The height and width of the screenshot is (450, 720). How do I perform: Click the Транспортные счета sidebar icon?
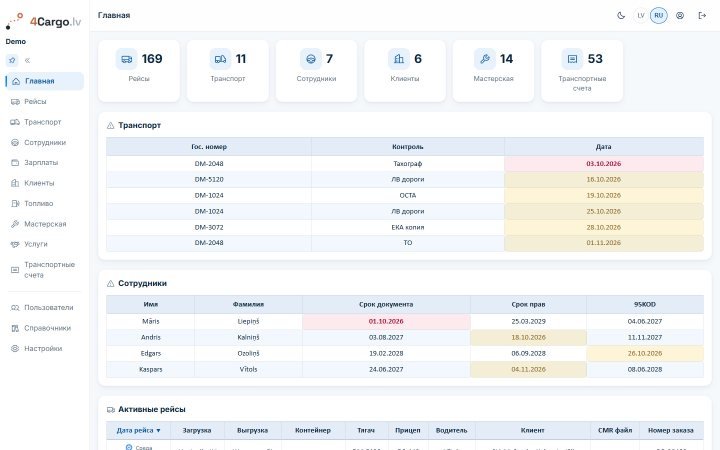(15, 270)
